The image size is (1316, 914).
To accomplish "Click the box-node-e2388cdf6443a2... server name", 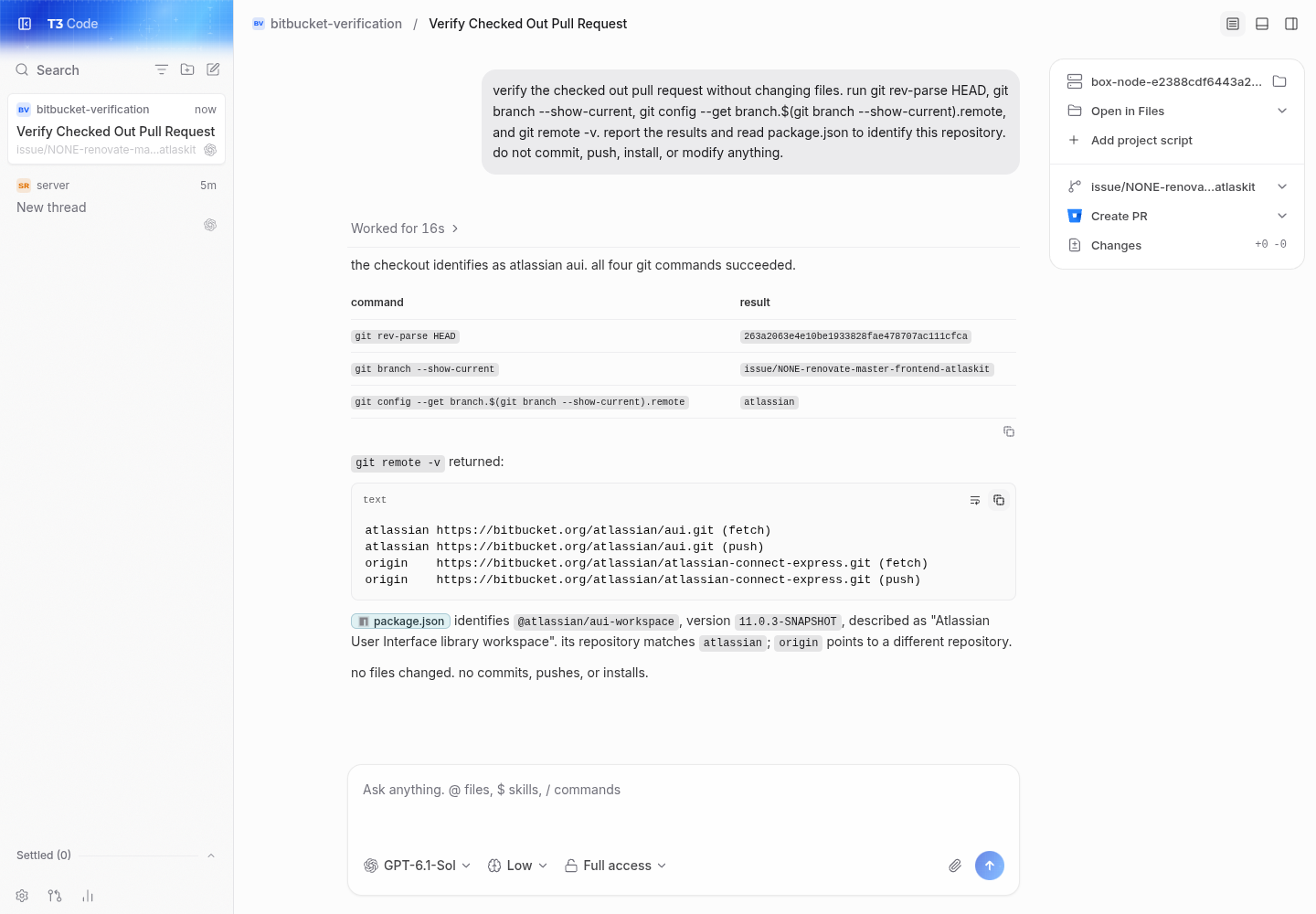I will (1176, 81).
